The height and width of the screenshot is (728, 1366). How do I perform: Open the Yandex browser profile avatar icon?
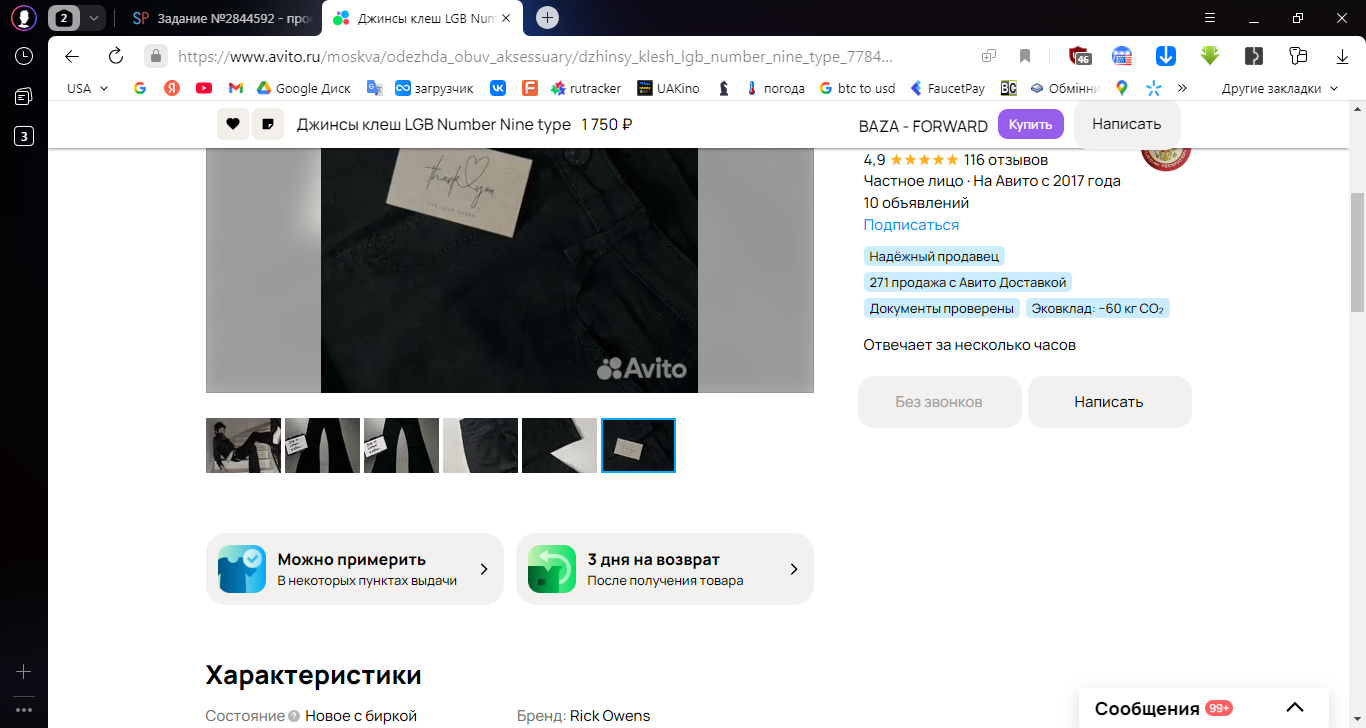(x=24, y=17)
